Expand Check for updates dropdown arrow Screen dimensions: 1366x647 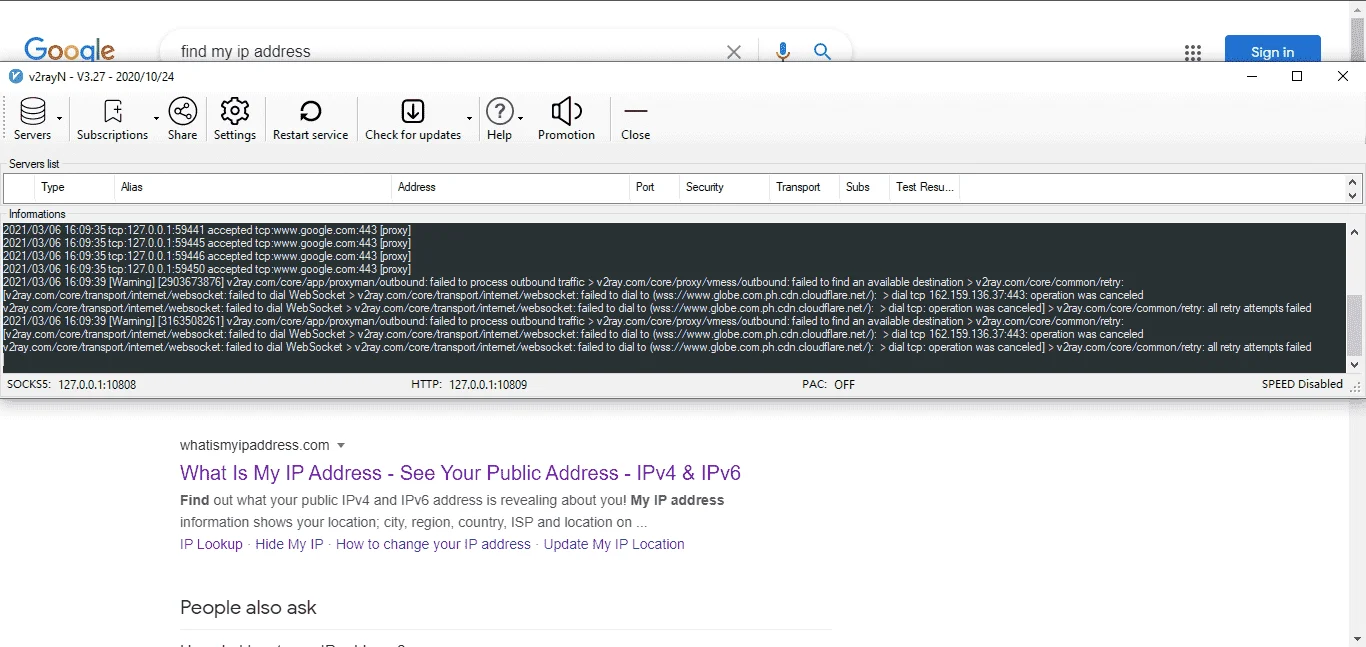coord(470,119)
